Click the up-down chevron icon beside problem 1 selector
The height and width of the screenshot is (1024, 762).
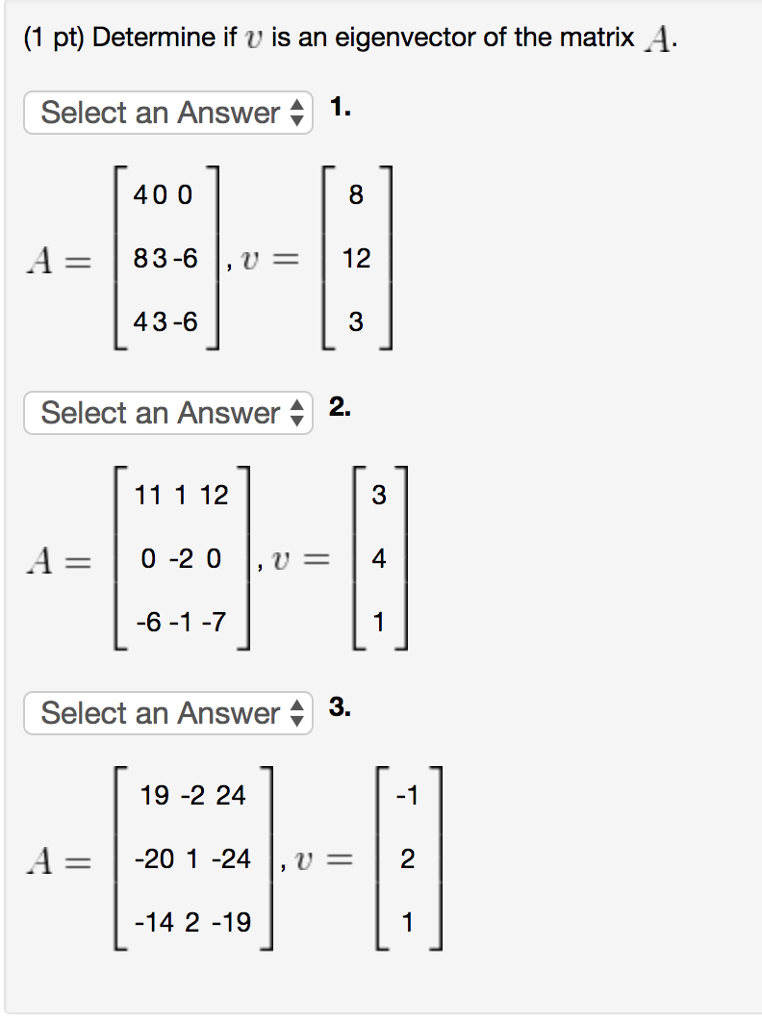[x=298, y=112]
